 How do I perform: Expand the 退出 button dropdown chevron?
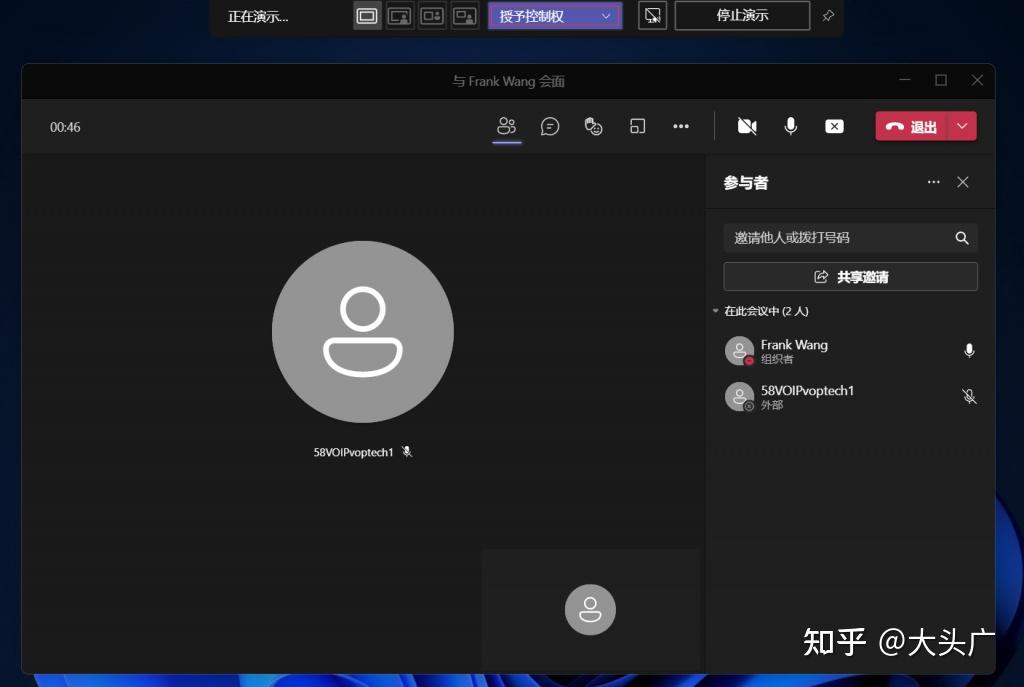[x=961, y=126]
